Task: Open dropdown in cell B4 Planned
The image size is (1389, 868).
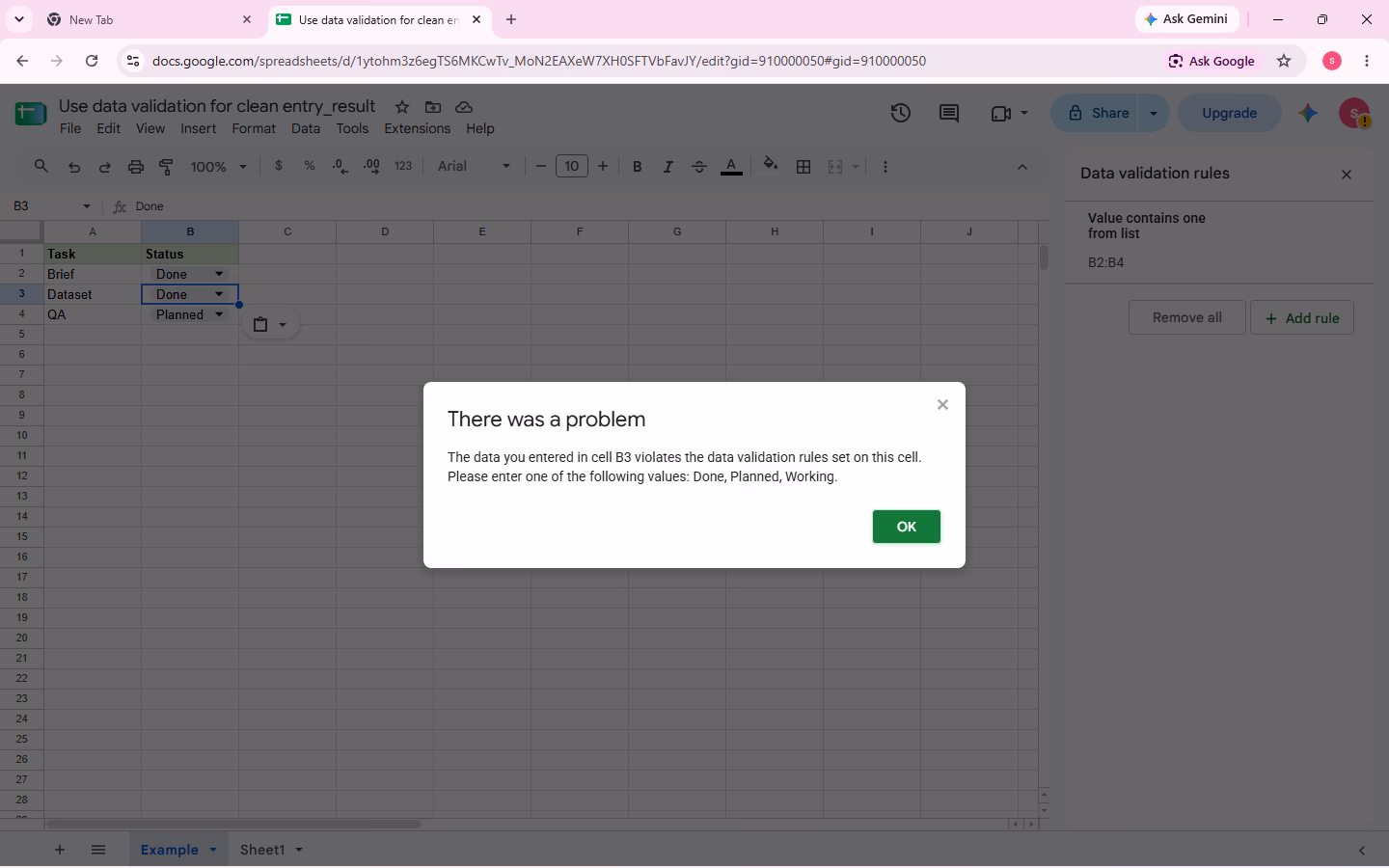Action: click(219, 314)
